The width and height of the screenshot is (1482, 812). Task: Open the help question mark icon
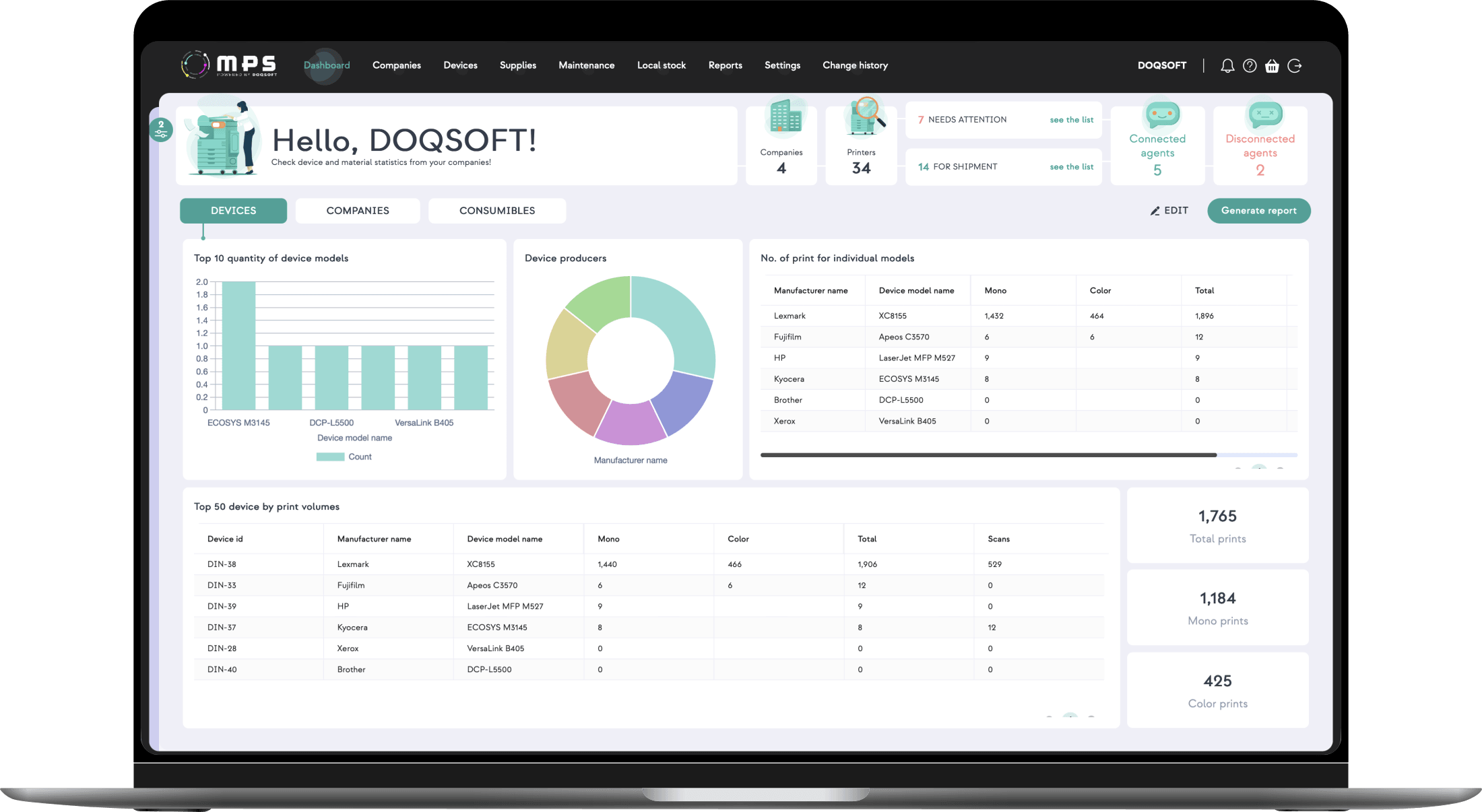tap(1250, 65)
